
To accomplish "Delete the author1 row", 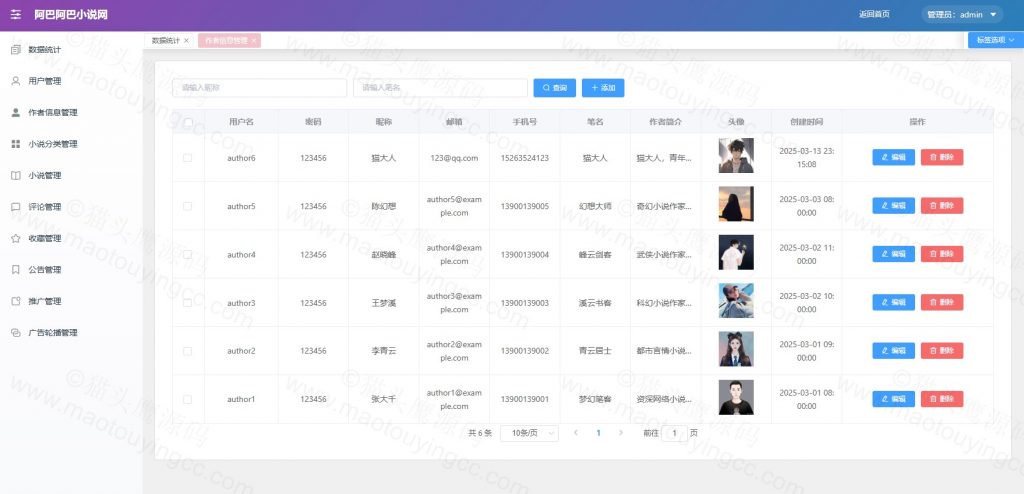I will (x=942, y=399).
